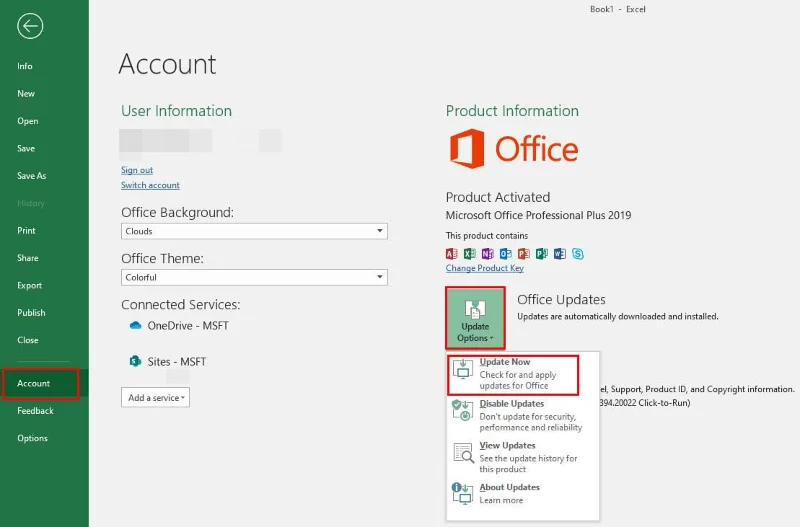Click the Switch account link
This screenshot has width=800, height=527.
150,185
